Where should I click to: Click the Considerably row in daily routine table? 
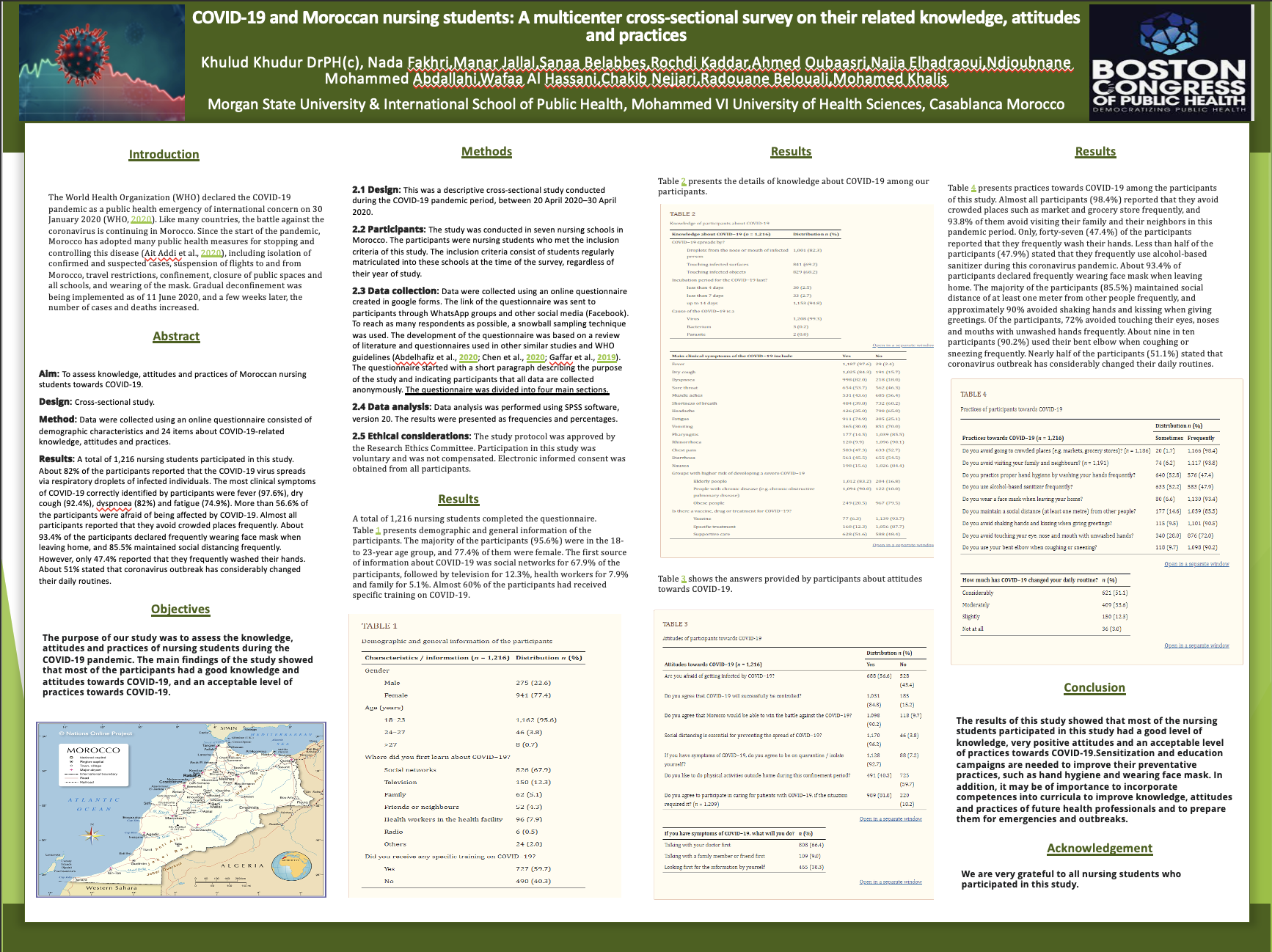(1045, 593)
